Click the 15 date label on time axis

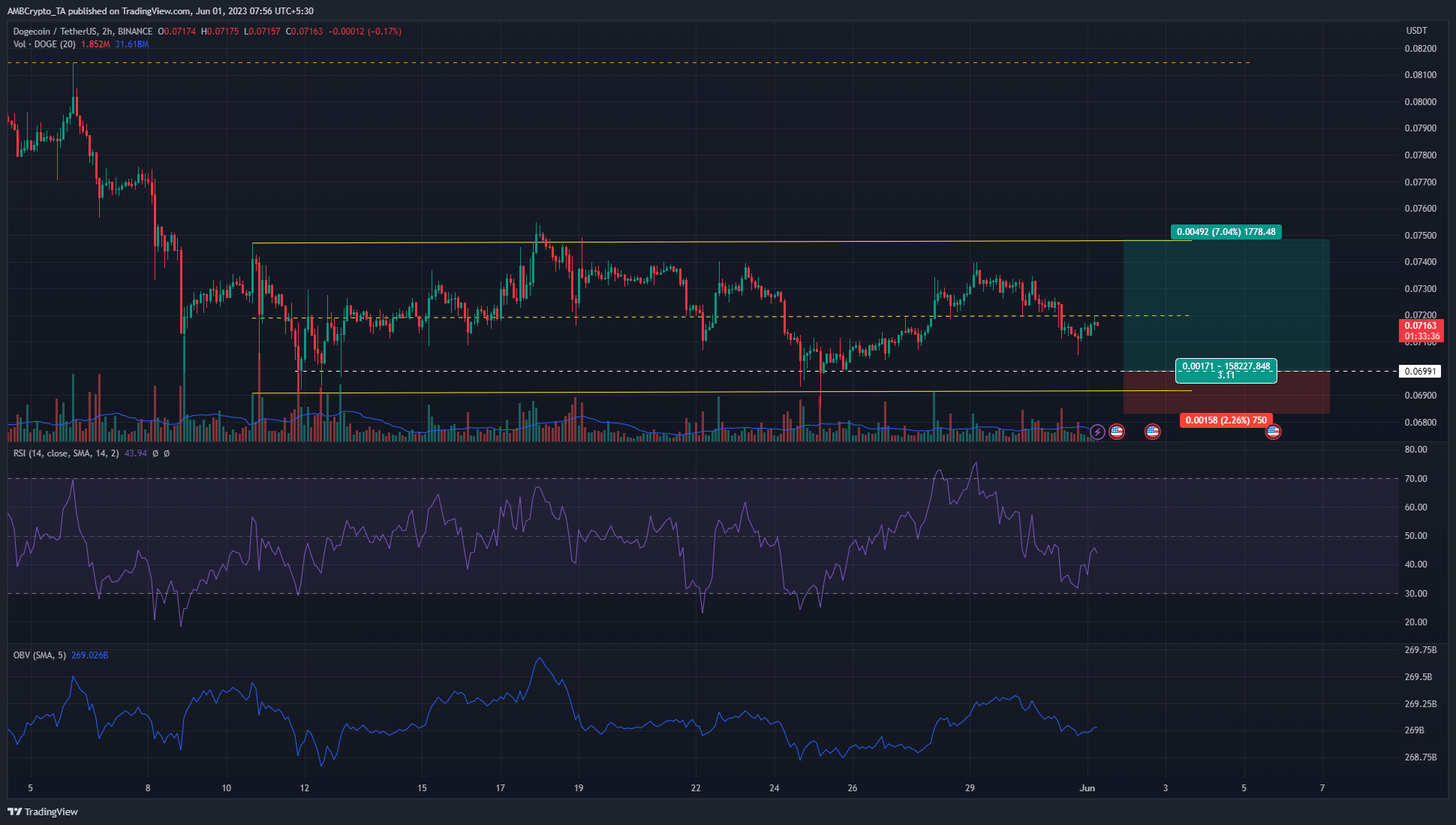point(422,788)
